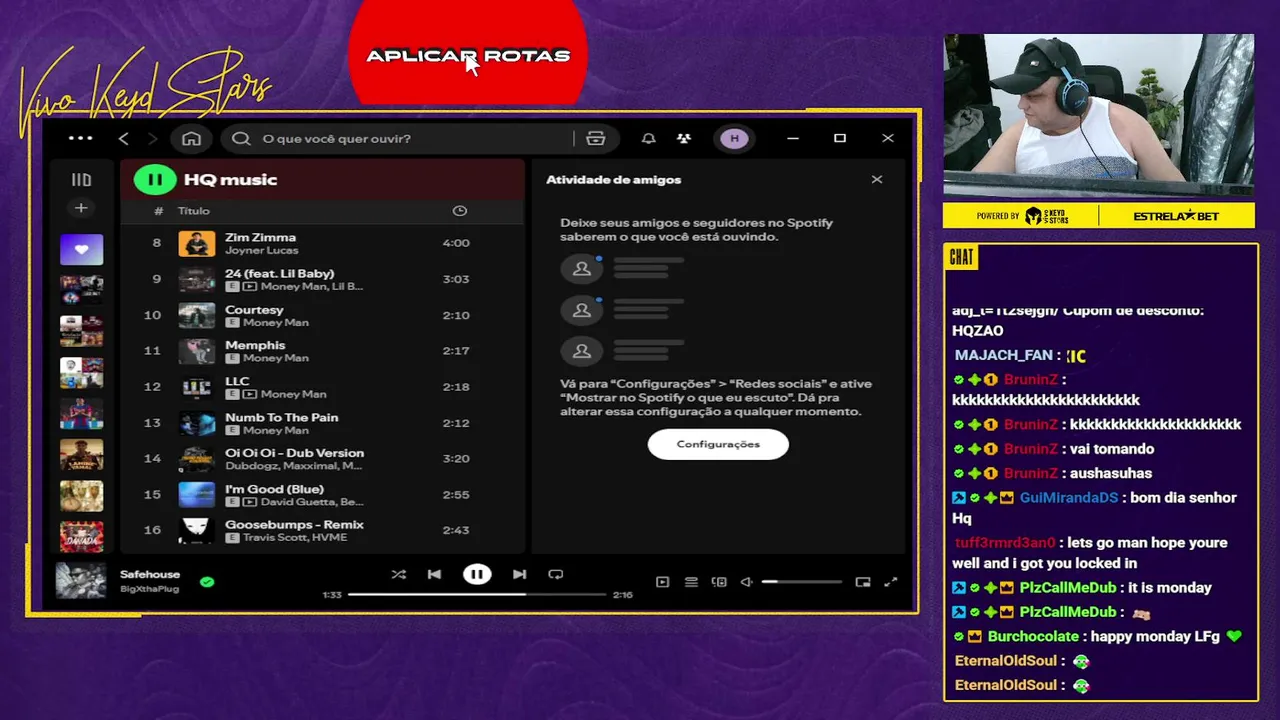The height and width of the screenshot is (720, 1280).
Task: Create a playlist with the plus icon
Action: [x=81, y=208]
